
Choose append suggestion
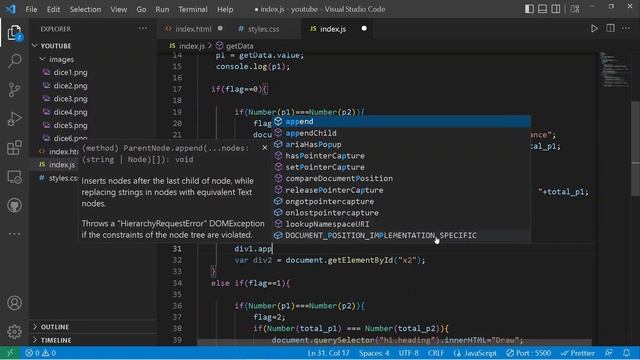402,121
